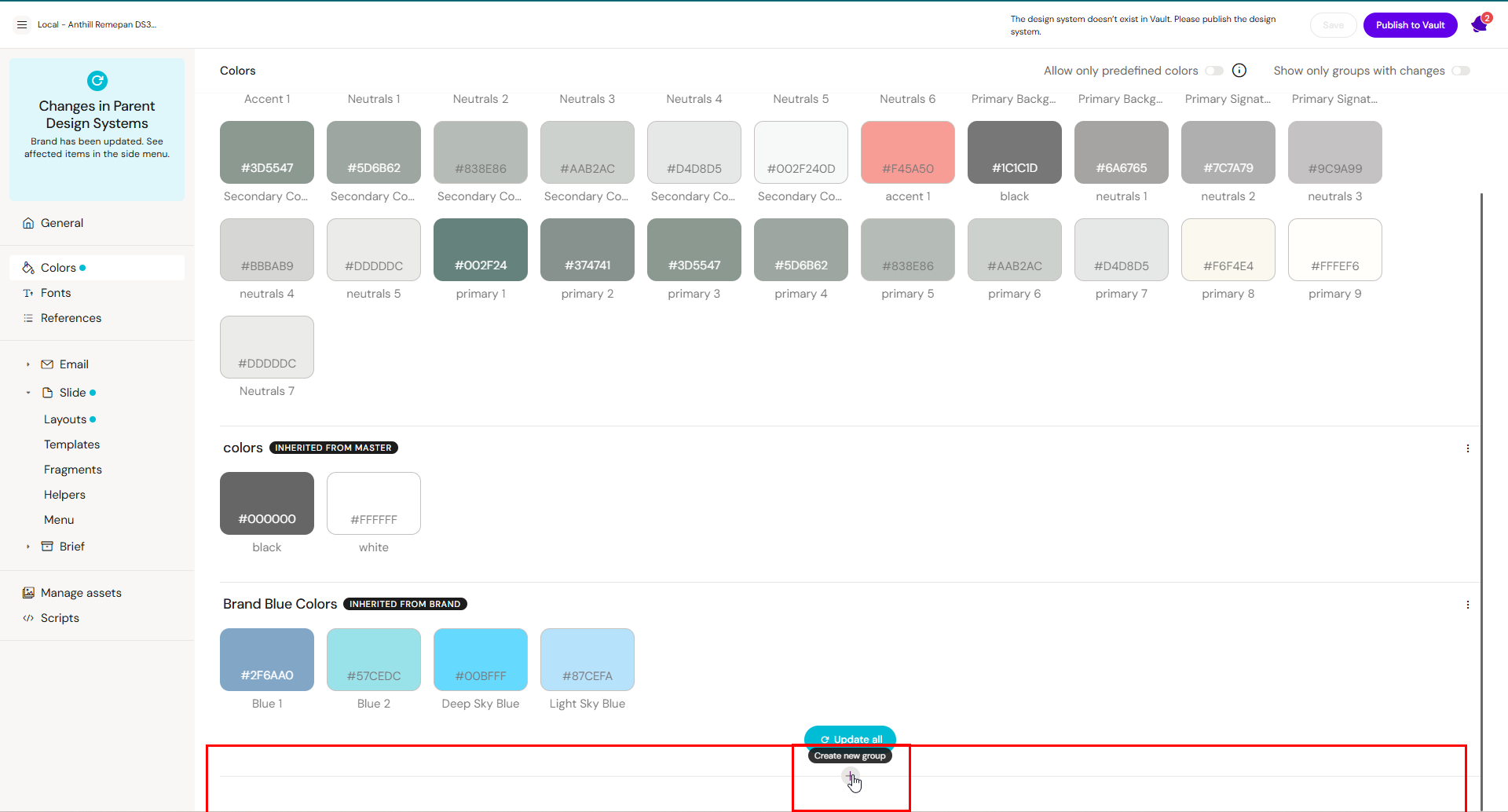Collapse the Slide tree section
This screenshot has height=812, width=1508.
pyautogui.click(x=28, y=393)
